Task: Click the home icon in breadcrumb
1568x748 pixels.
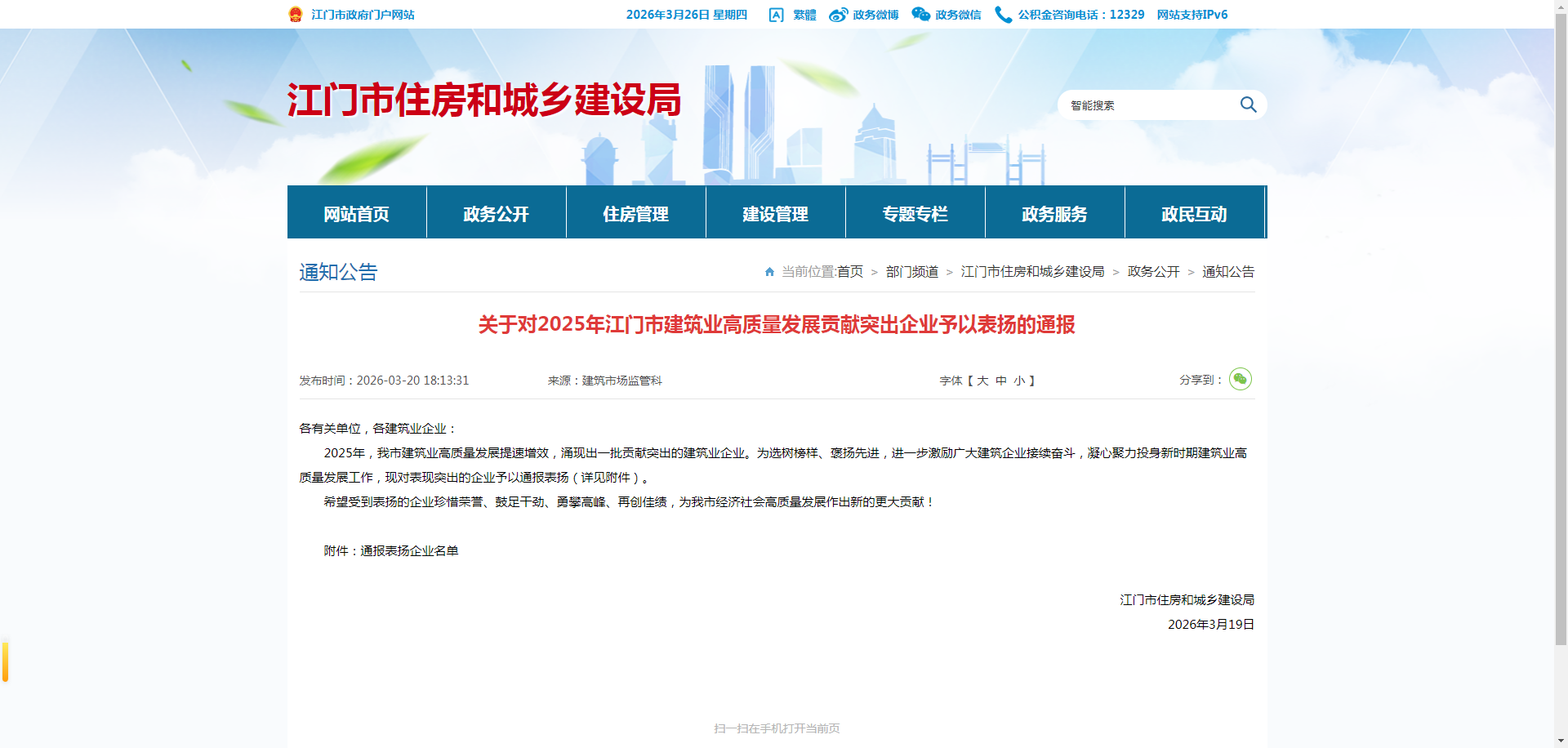Action: 769,272
